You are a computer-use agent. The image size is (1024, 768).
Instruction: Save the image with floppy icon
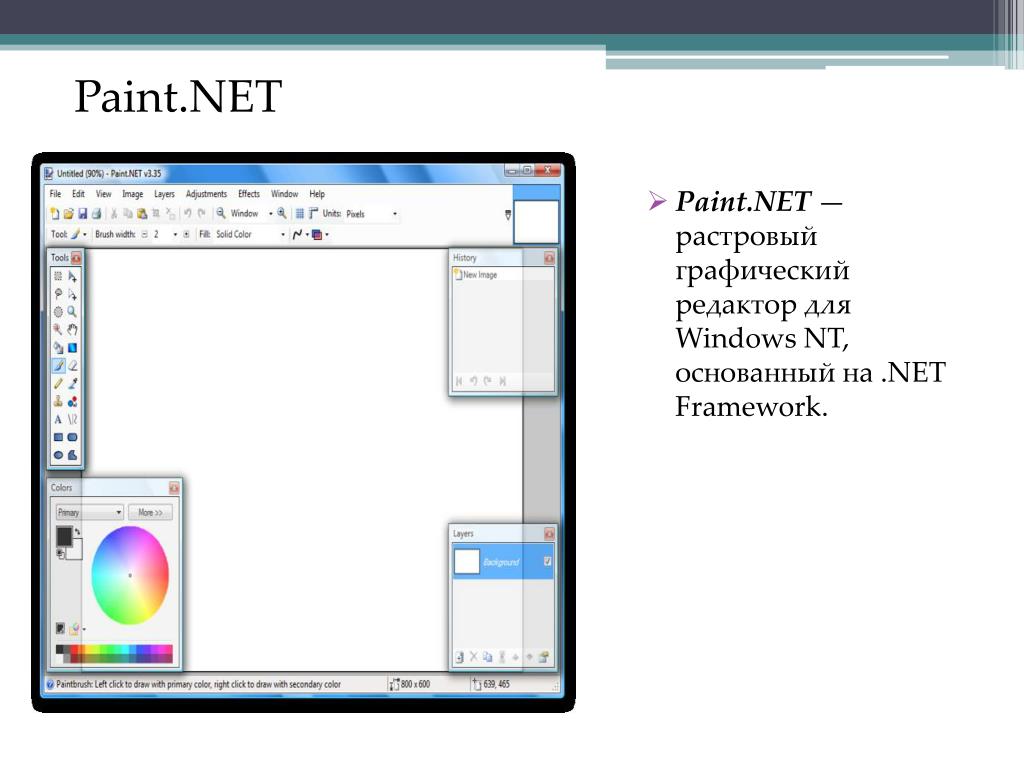tap(82, 214)
